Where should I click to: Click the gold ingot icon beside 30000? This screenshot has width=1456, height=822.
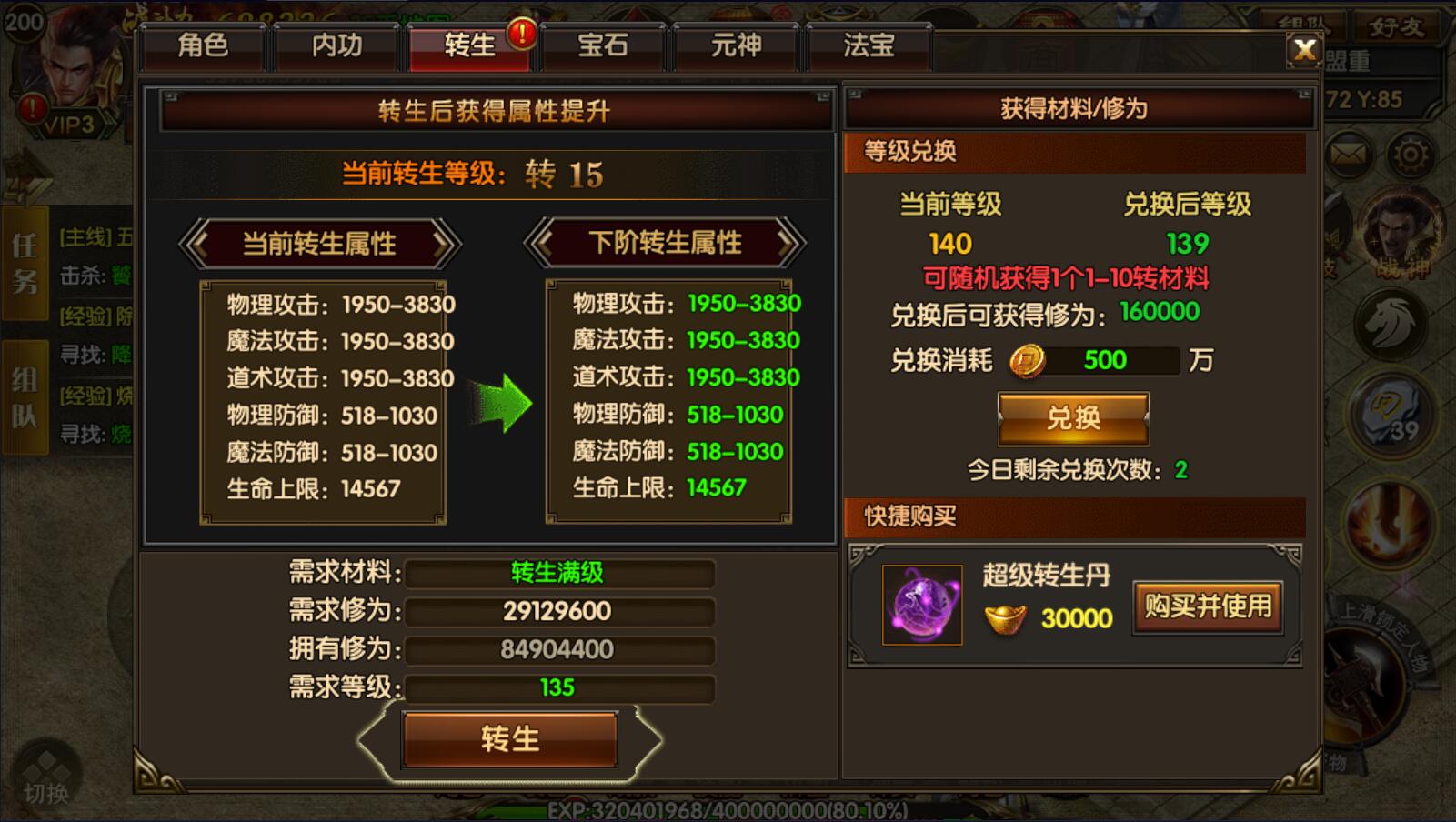[1005, 619]
